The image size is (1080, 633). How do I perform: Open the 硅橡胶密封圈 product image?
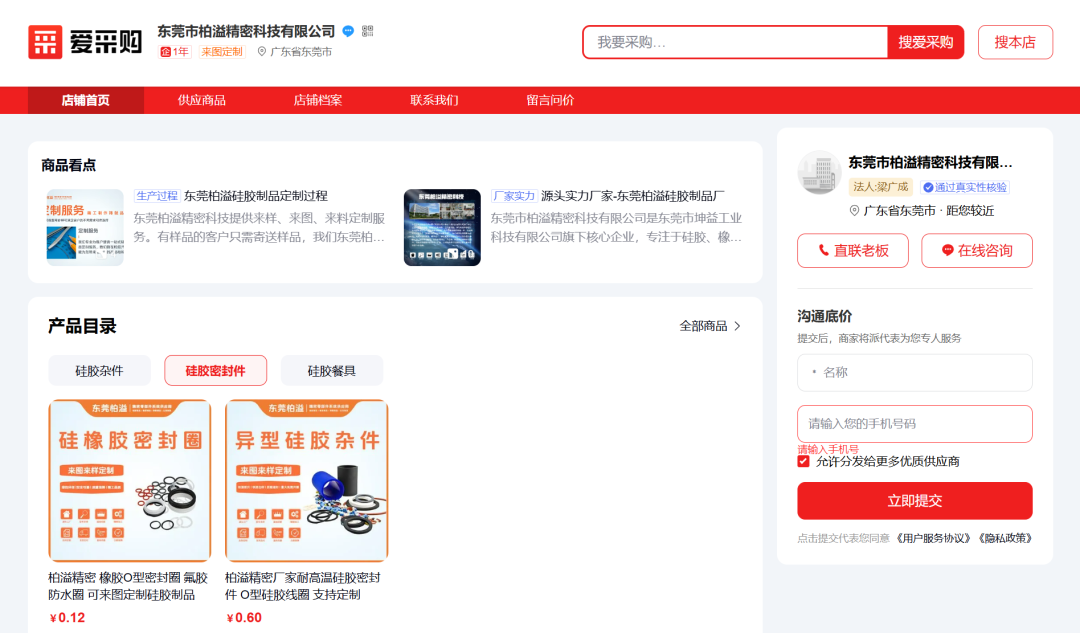pyautogui.click(x=129, y=481)
